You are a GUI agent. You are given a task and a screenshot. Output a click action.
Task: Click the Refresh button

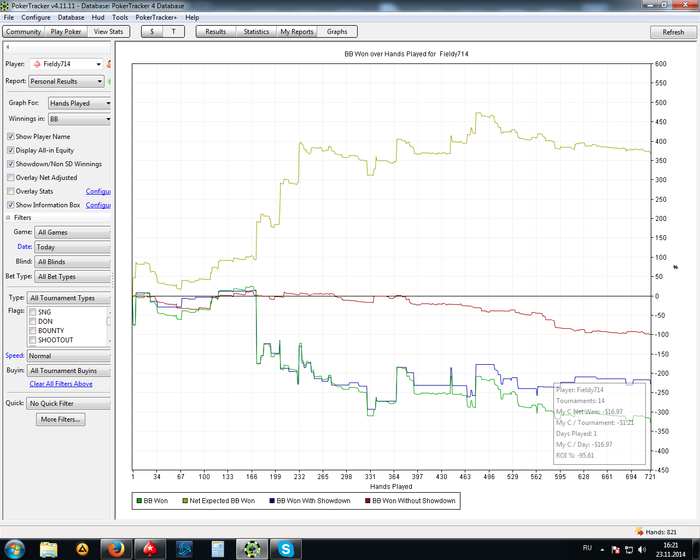(673, 32)
